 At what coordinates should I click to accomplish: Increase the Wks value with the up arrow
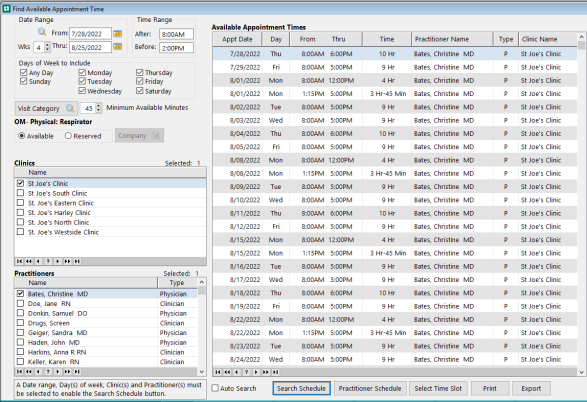pyautogui.click(x=47, y=45)
